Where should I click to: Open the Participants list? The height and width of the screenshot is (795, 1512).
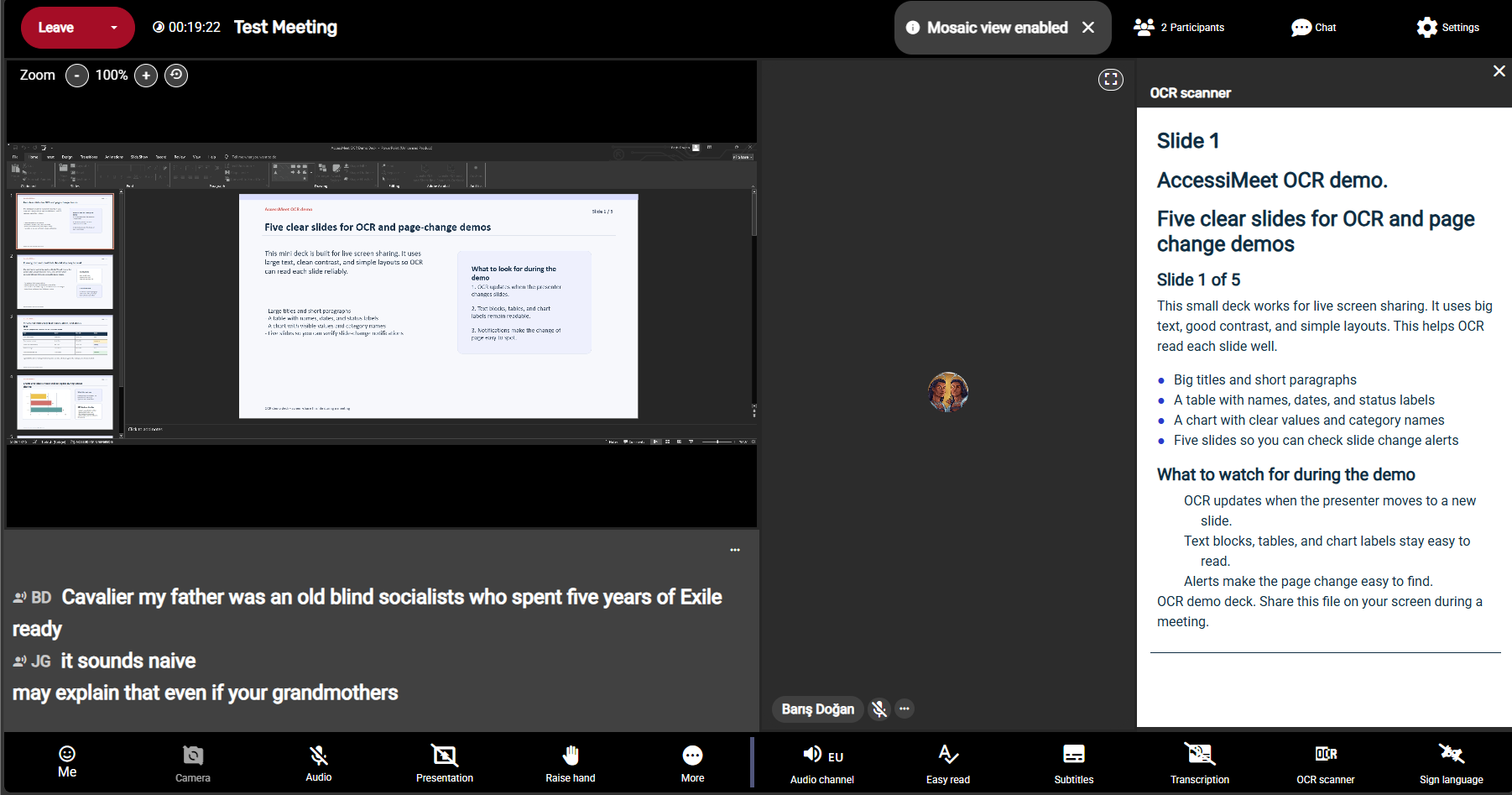coord(1179,27)
